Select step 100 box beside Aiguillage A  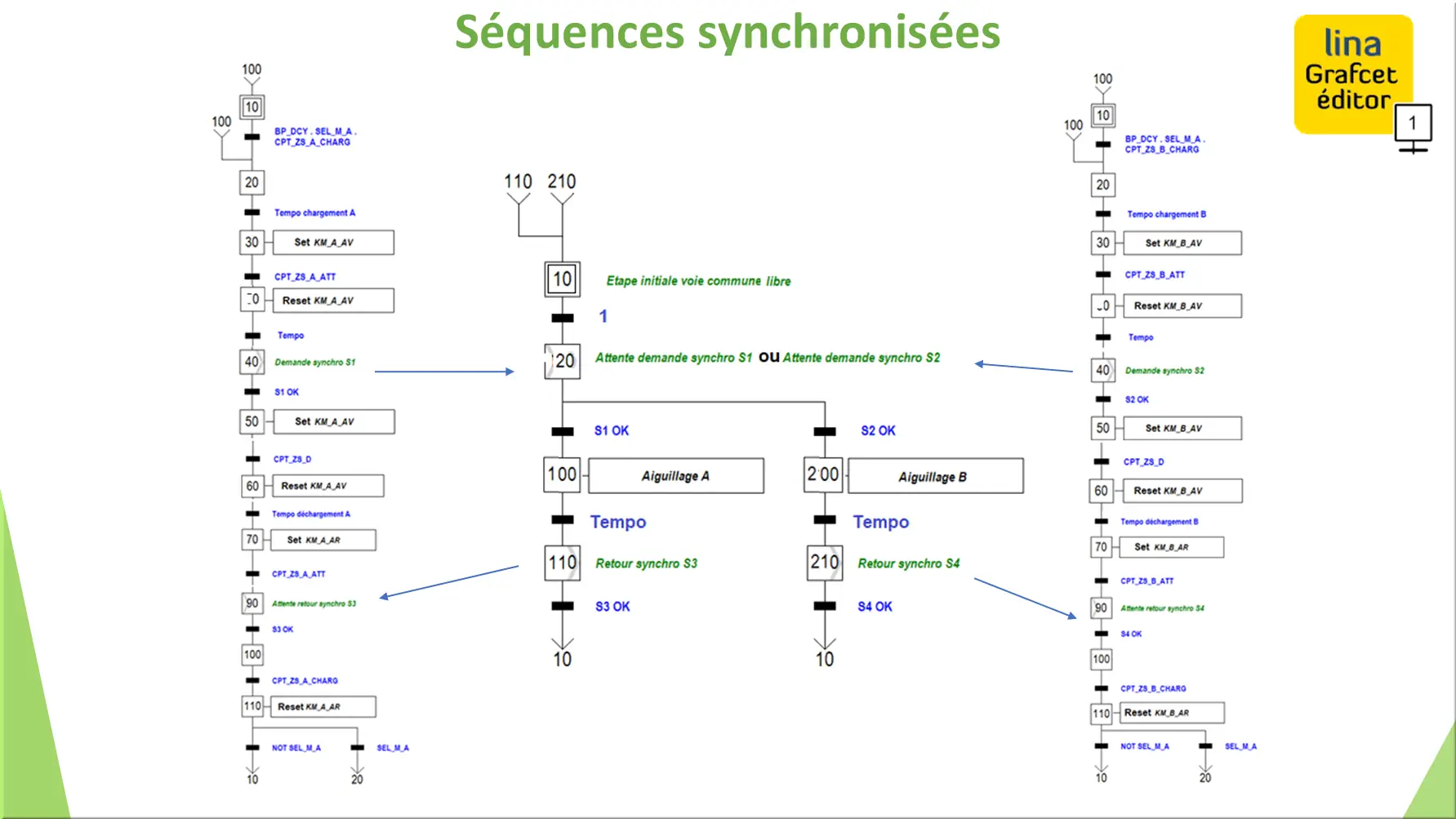[x=562, y=474]
